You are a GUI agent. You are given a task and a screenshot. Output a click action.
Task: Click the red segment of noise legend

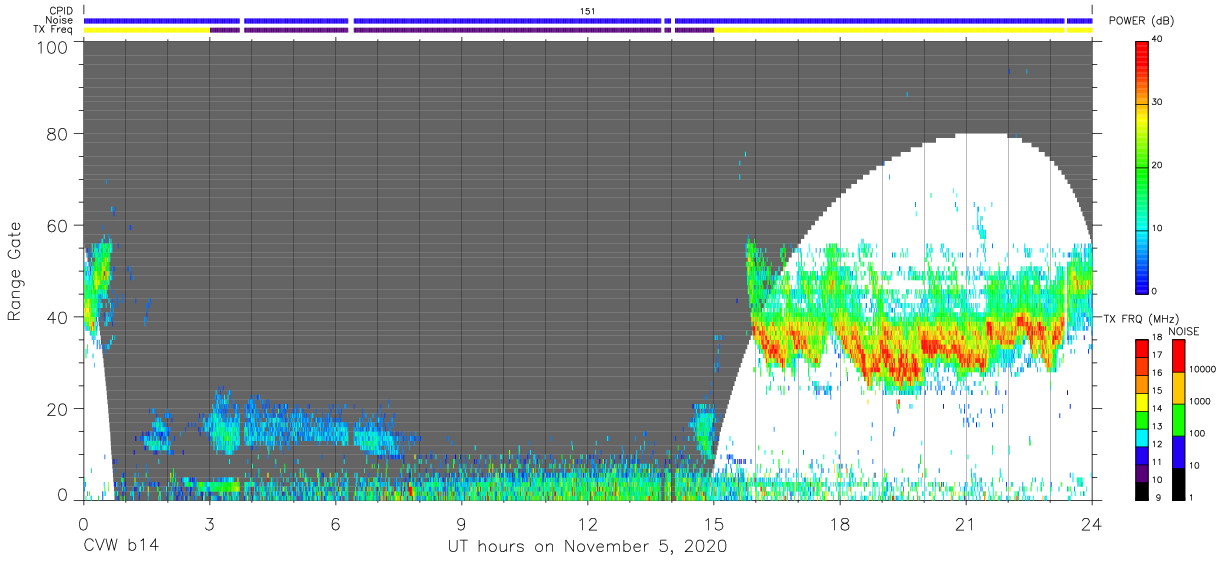(1178, 355)
